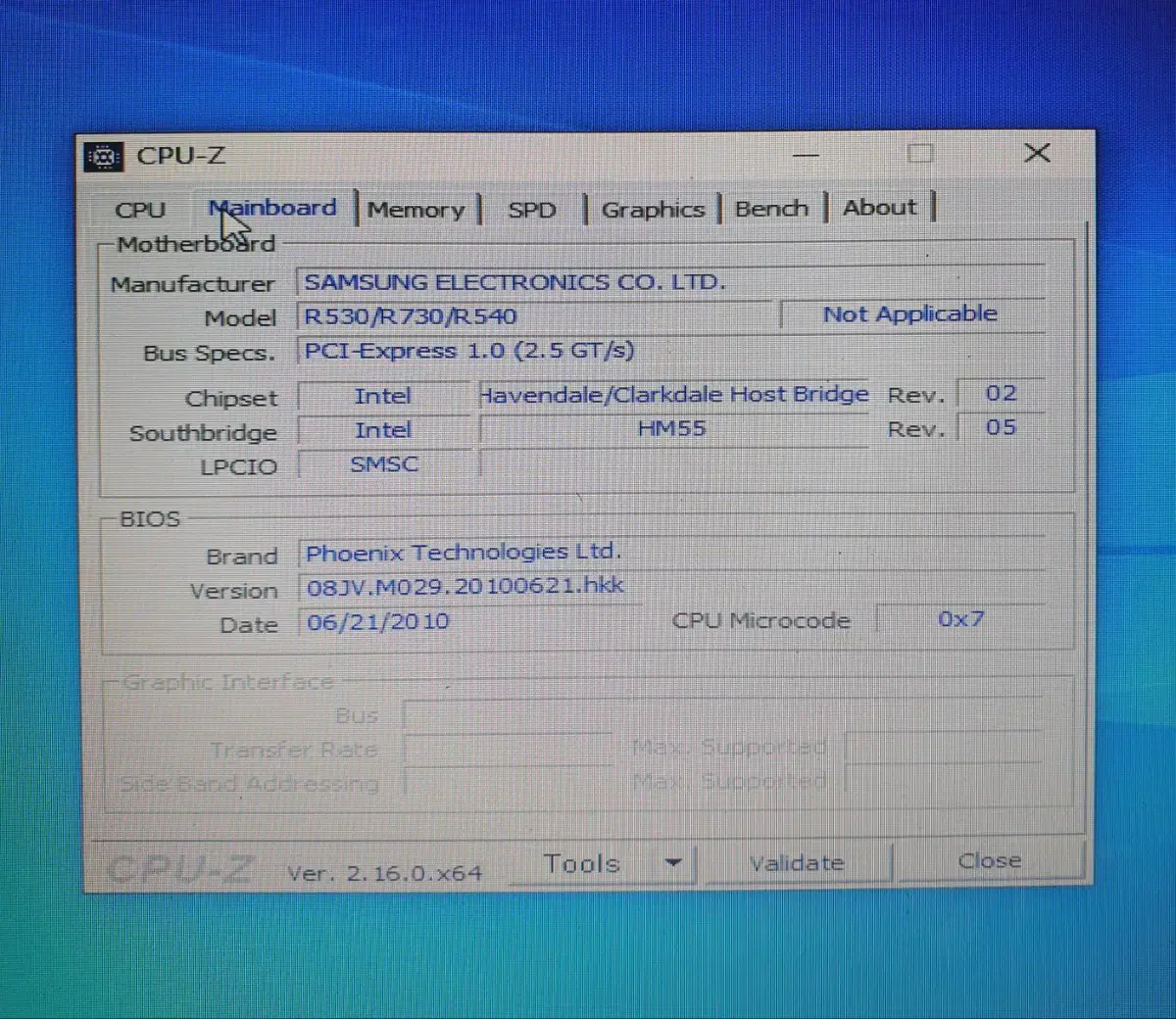Click the Chipset vendor Intel field

tap(383, 397)
